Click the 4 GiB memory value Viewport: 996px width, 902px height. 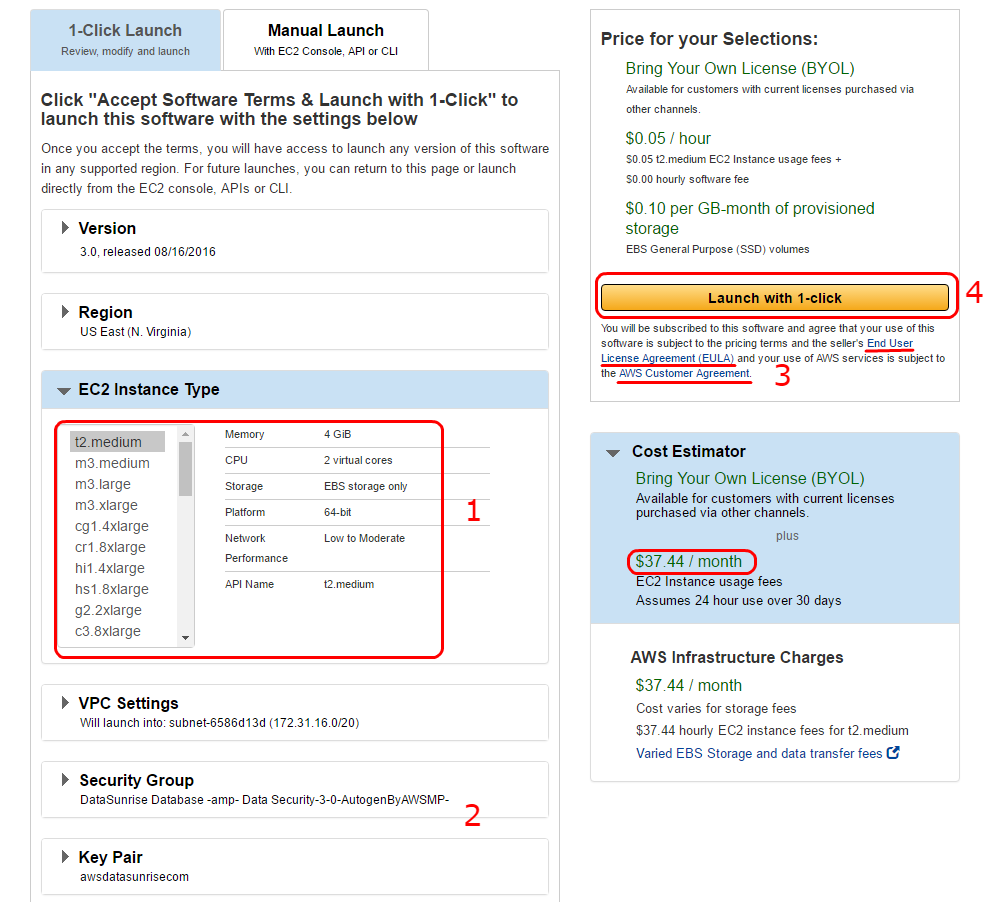pyautogui.click(x=337, y=434)
